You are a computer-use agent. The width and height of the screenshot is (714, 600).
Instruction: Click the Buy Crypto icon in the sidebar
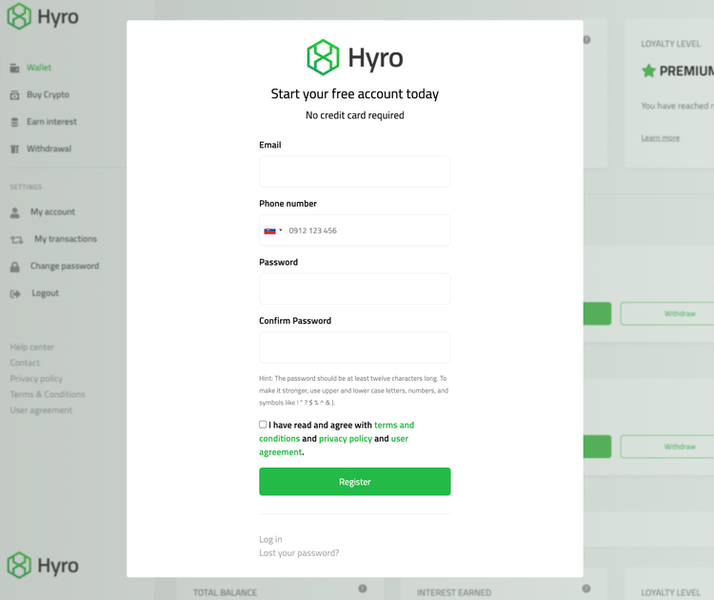(15, 95)
